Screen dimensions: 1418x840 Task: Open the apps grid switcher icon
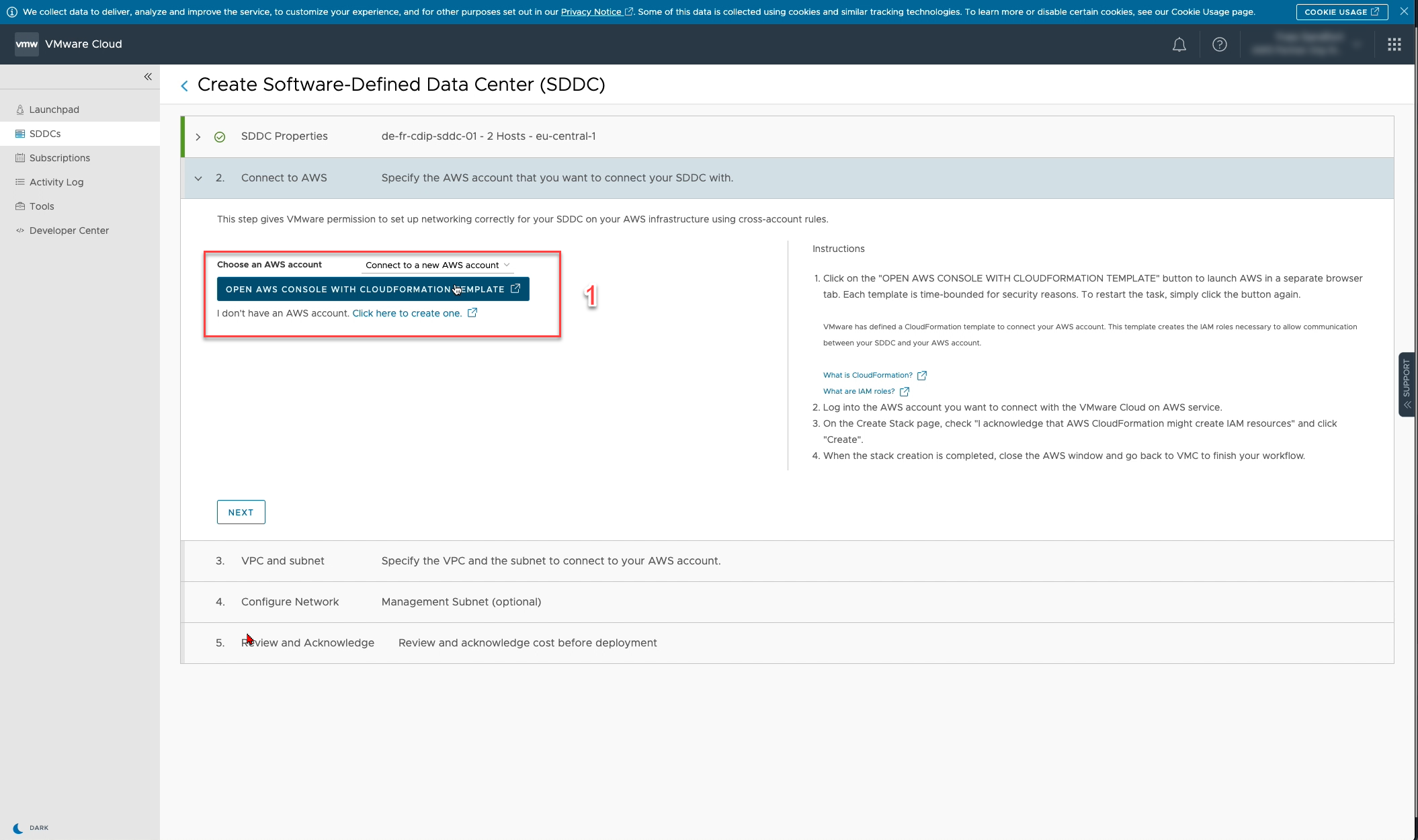coord(1394,44)
